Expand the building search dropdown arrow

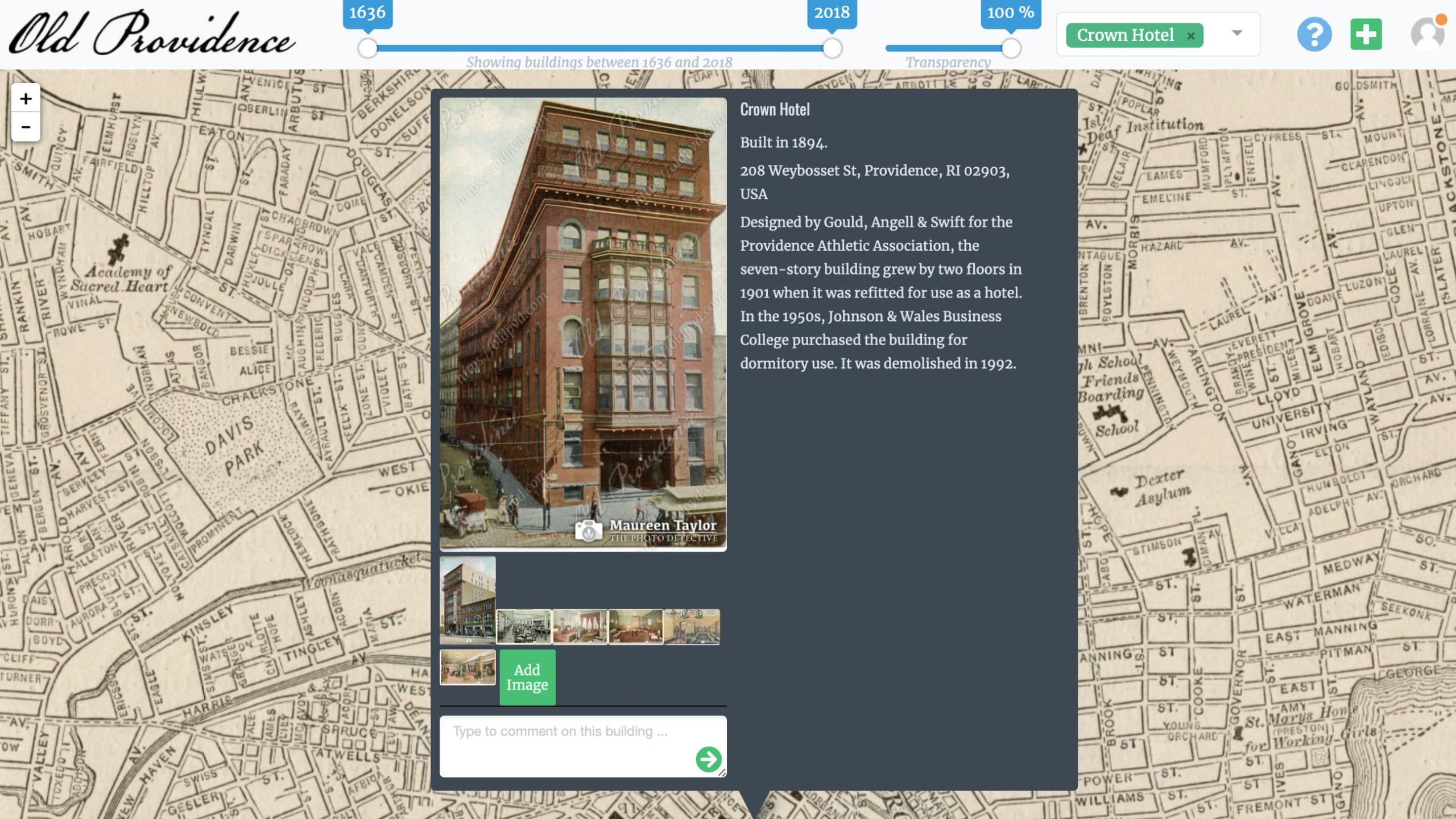click(x=1236, y=33)
